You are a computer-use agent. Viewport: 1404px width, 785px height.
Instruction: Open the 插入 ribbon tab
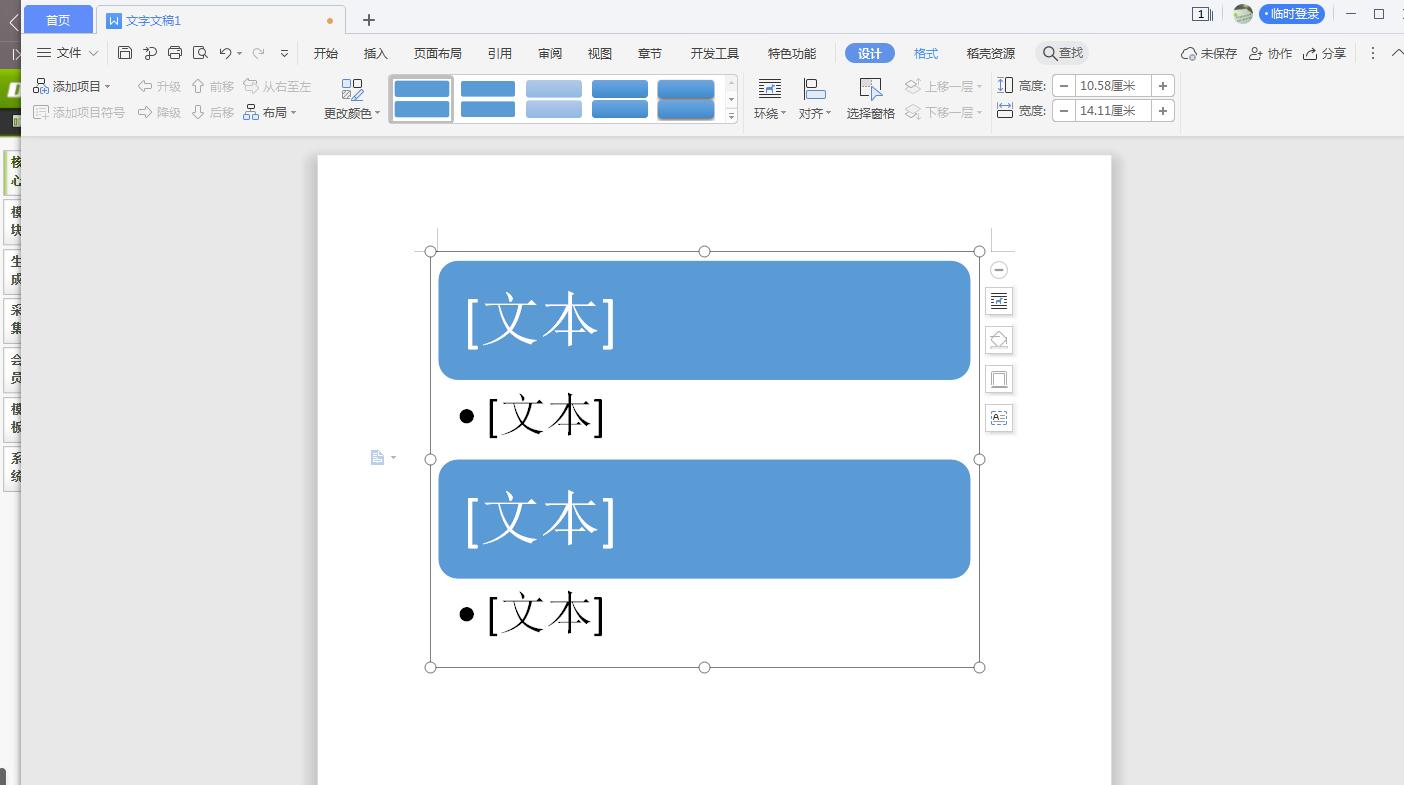(x=376, y=54)
